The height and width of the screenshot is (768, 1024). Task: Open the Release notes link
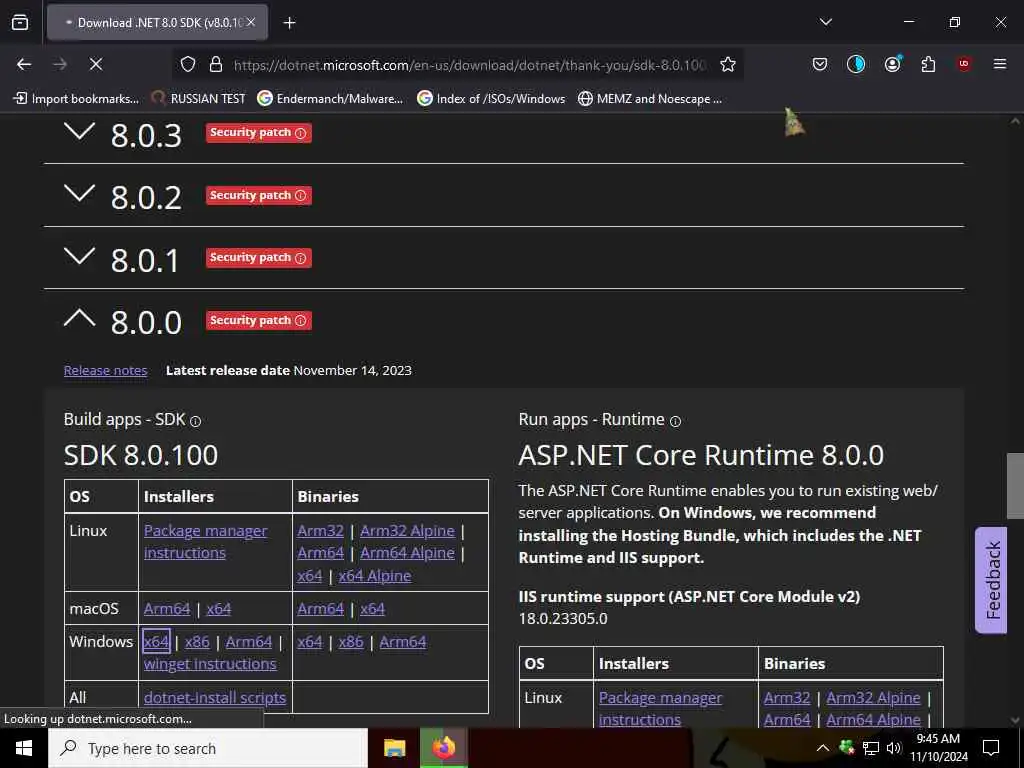106,370
